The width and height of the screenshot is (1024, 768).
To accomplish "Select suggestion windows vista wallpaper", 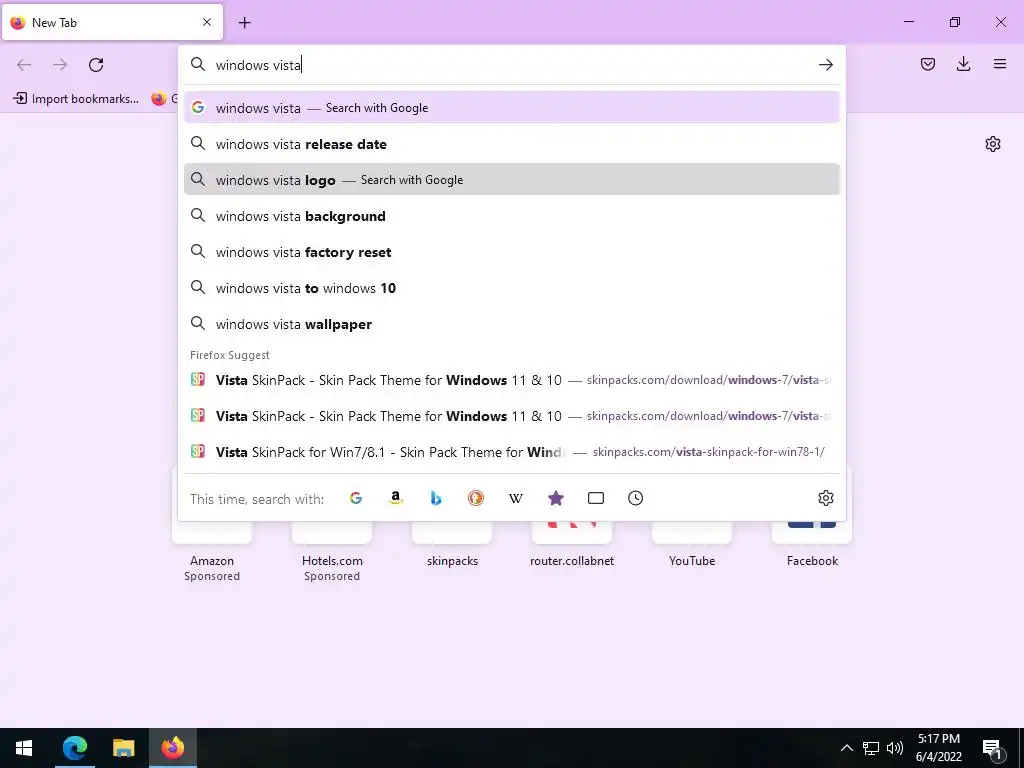I will pyautogui.click(x=511, y=324).
